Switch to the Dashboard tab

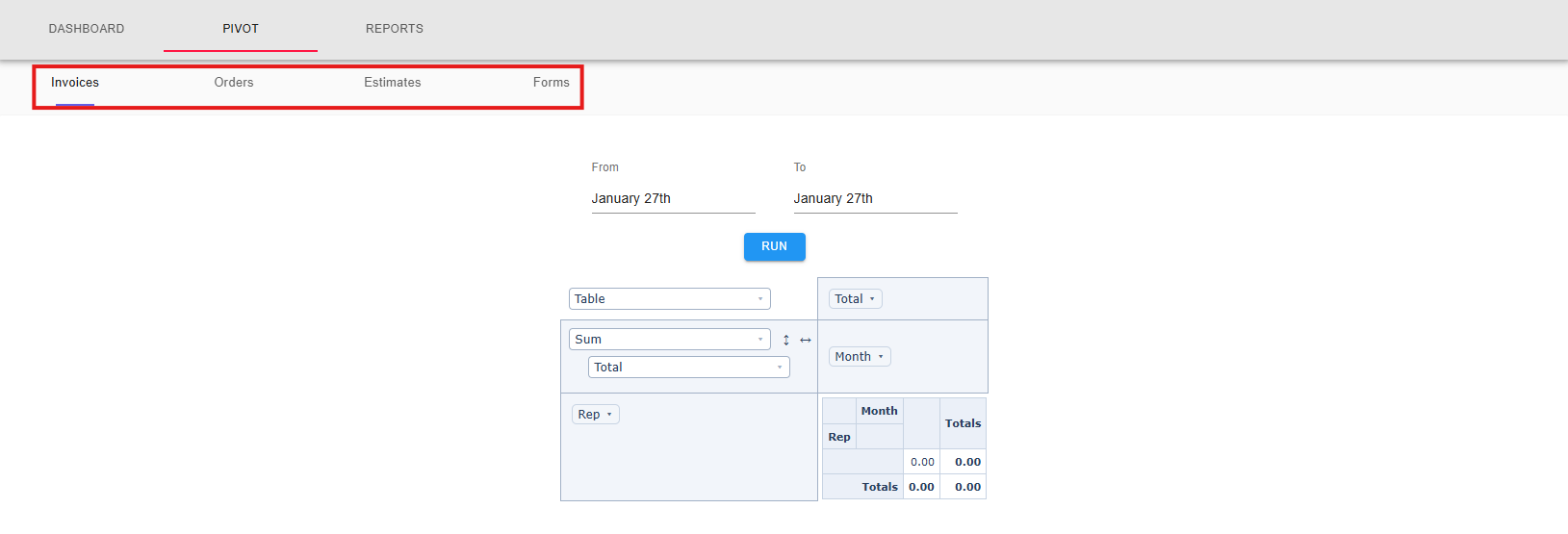click(x=87, y=29)
